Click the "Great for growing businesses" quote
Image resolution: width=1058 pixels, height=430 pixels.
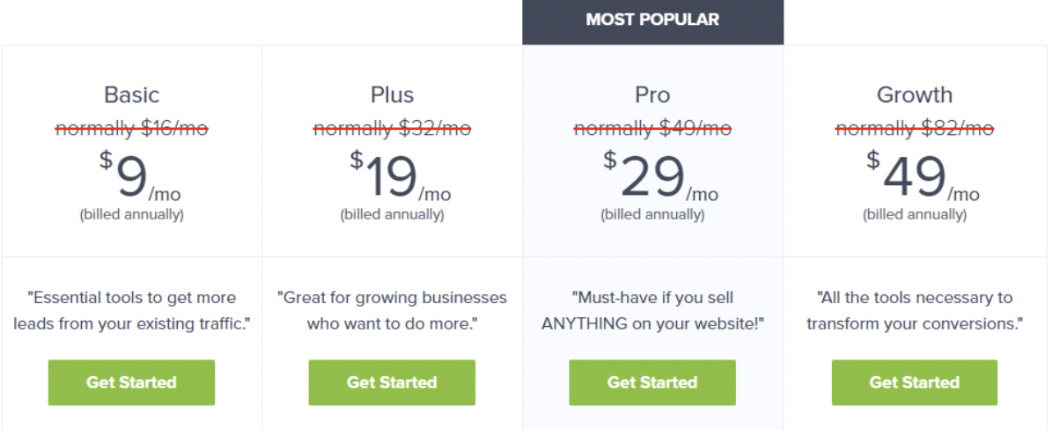[x=392, y=310]
